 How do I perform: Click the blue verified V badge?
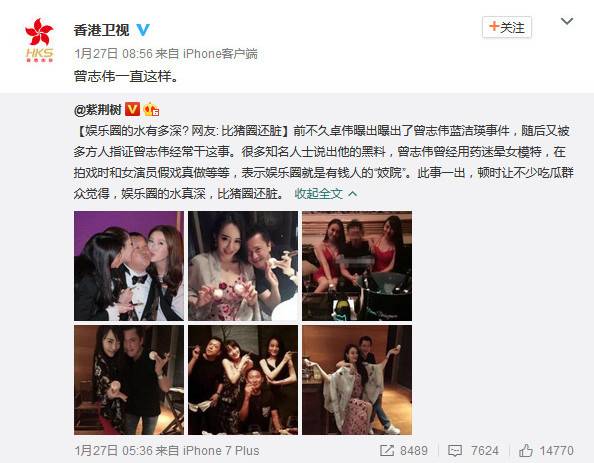[x=143, y=30]
